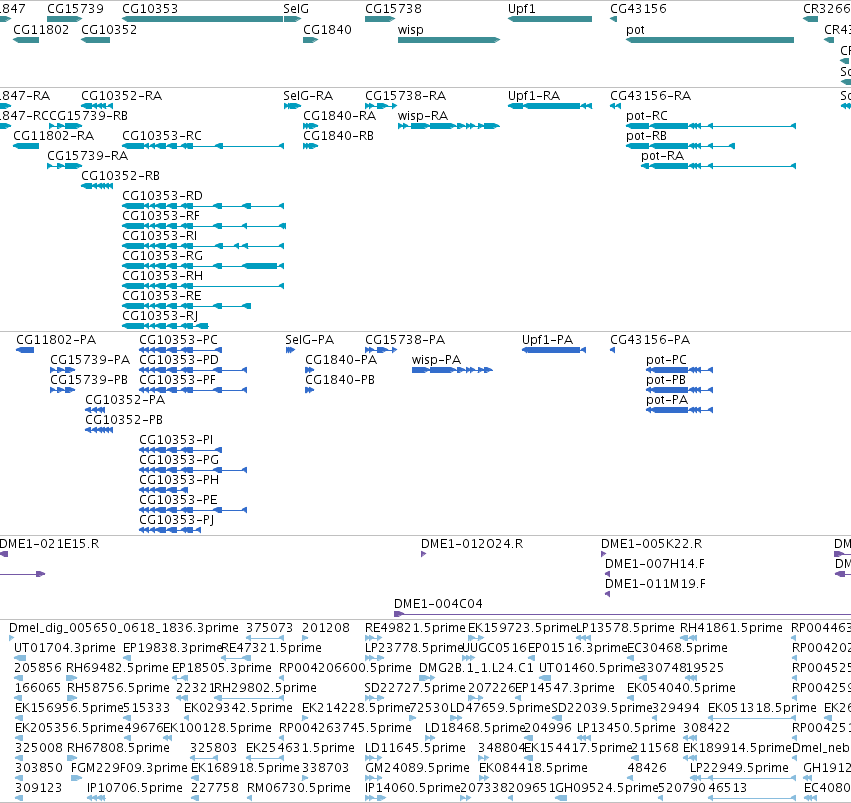Click the SelG gene label
This screenshot has width=851, height=803.
point(296,9)
